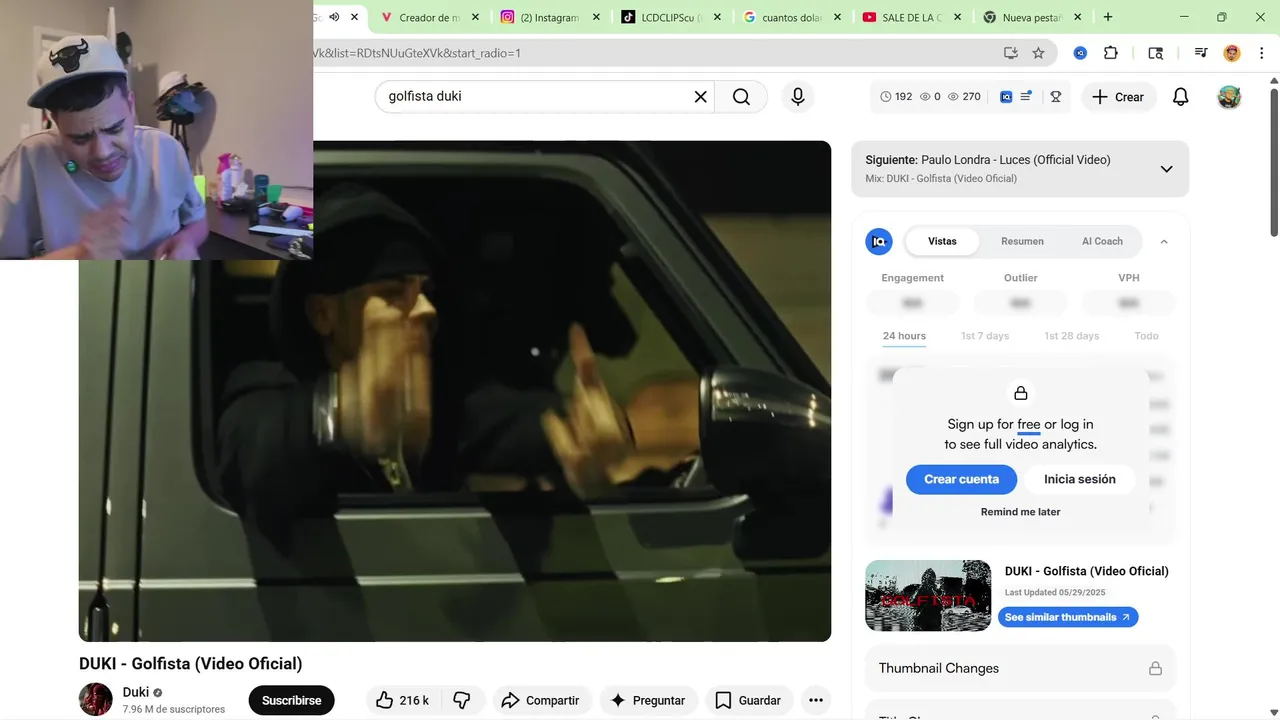Select the 1st 28 days timeframe
This screenshot has height=720, width=1280.
[1071, 336]
